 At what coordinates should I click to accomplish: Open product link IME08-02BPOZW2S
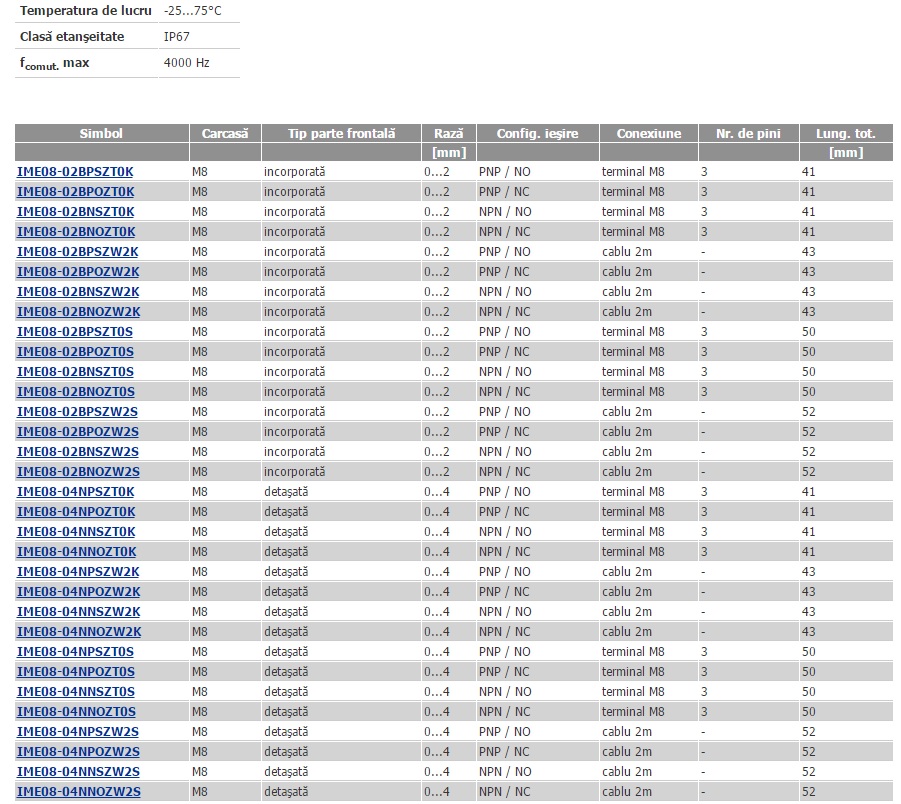coord(78,432)
